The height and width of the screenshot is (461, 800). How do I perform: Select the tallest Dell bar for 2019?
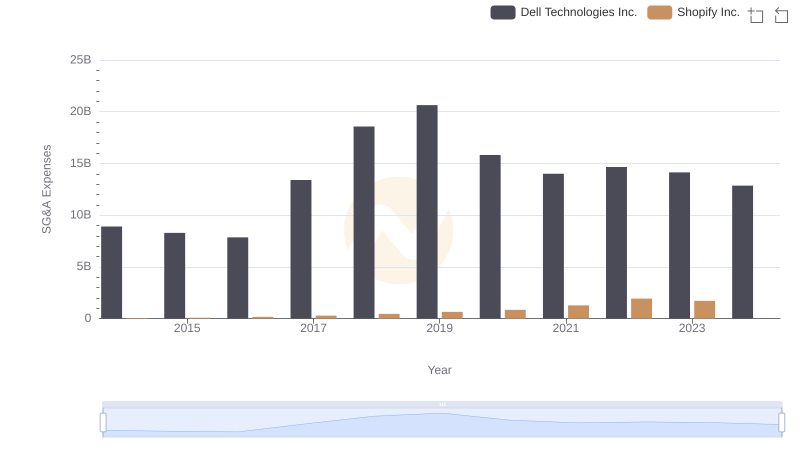[x=427, y=211]
